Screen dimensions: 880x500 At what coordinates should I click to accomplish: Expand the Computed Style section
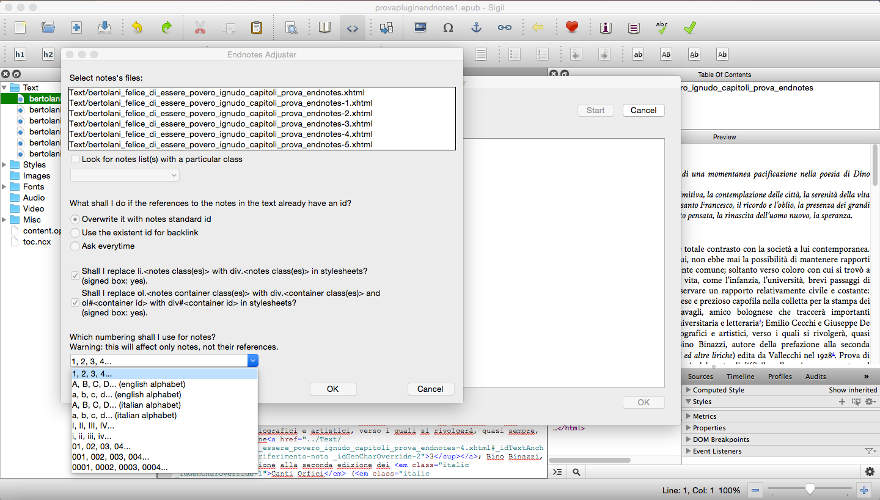(688, 389)
